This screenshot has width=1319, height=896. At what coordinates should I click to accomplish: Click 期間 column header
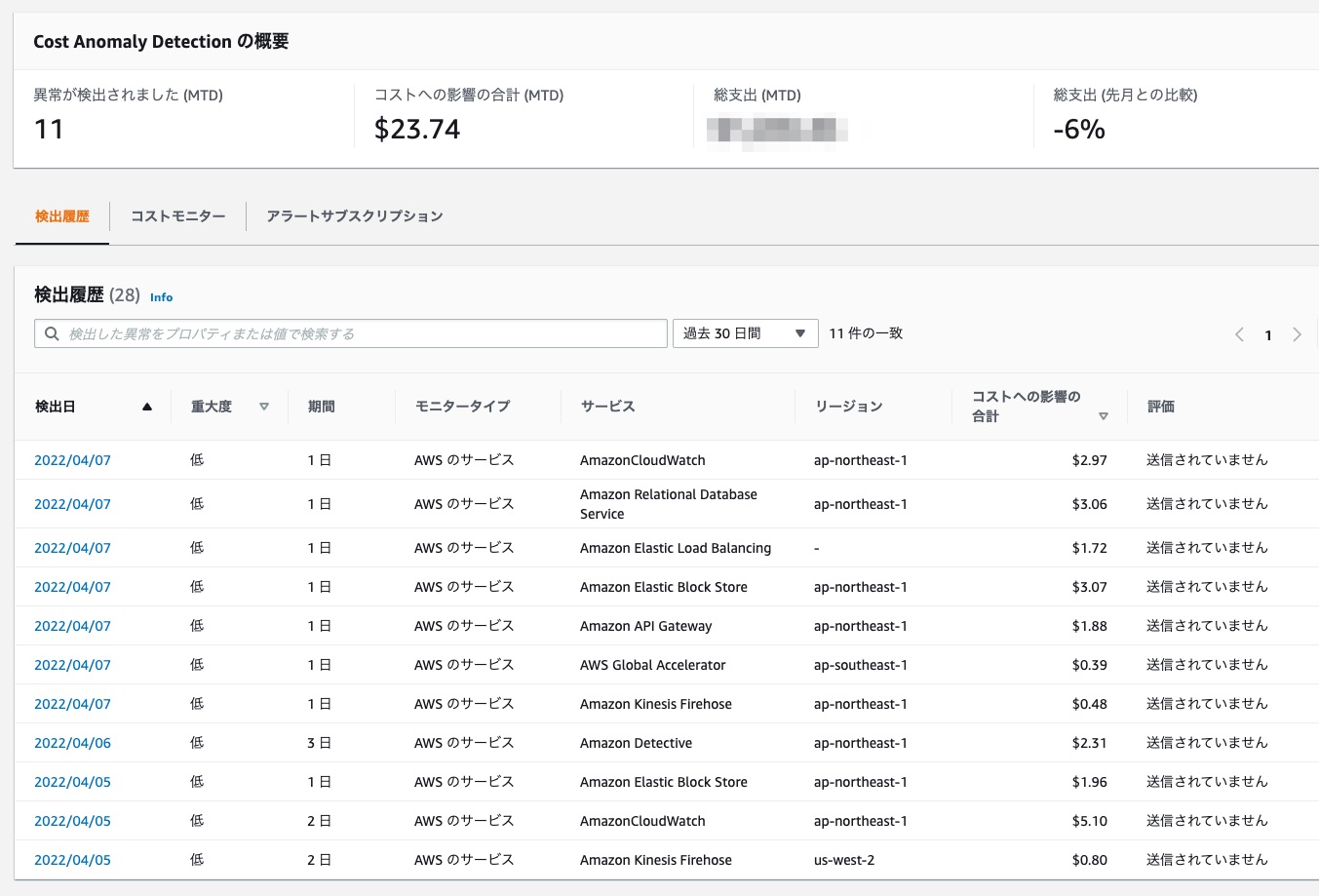(321, 407)
